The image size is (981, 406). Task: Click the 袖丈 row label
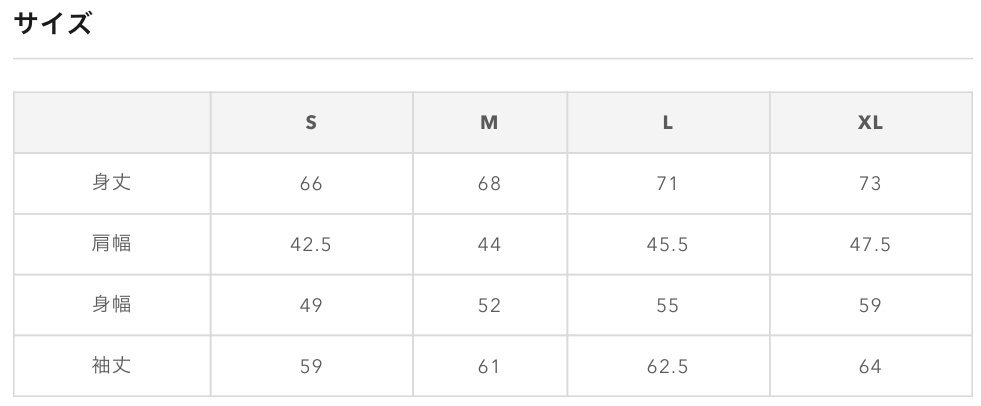[111, 365]
